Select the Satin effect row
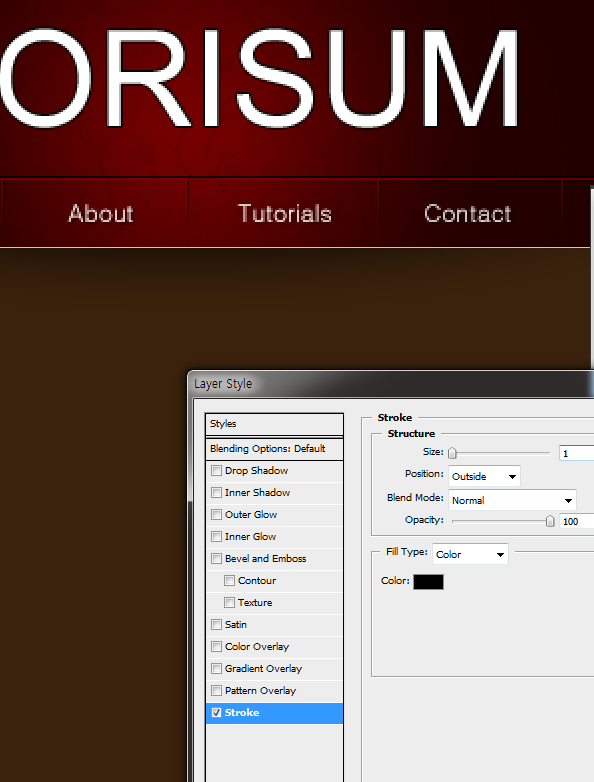Screen dimensions: 594x782 click(274, 624)
